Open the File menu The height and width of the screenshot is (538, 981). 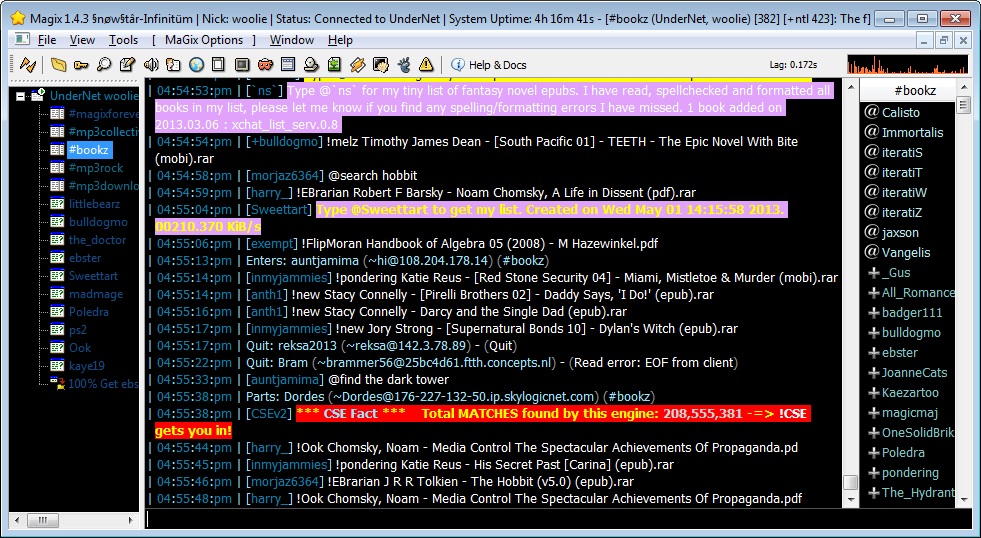tap(46, 40)
